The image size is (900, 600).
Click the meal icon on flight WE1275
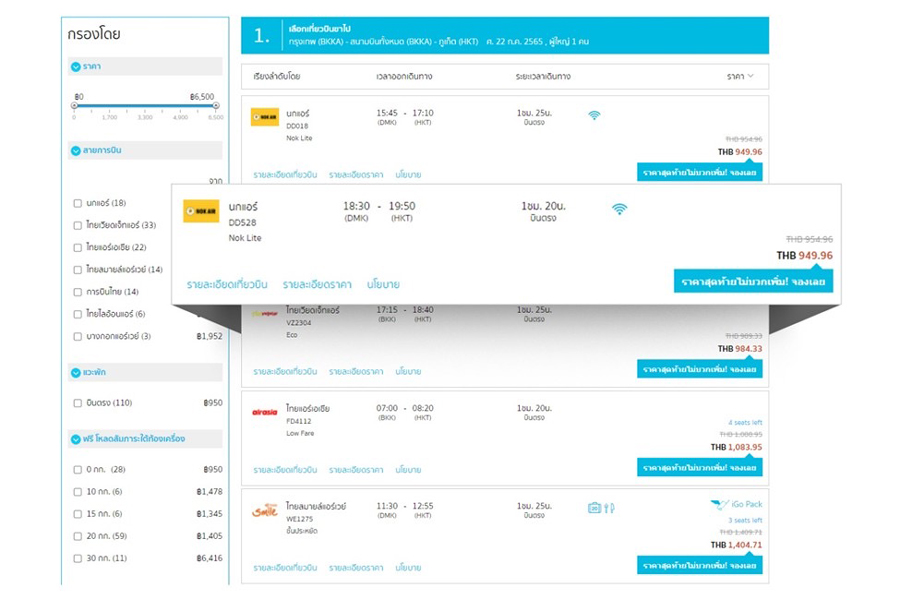(x=609, y=508)
